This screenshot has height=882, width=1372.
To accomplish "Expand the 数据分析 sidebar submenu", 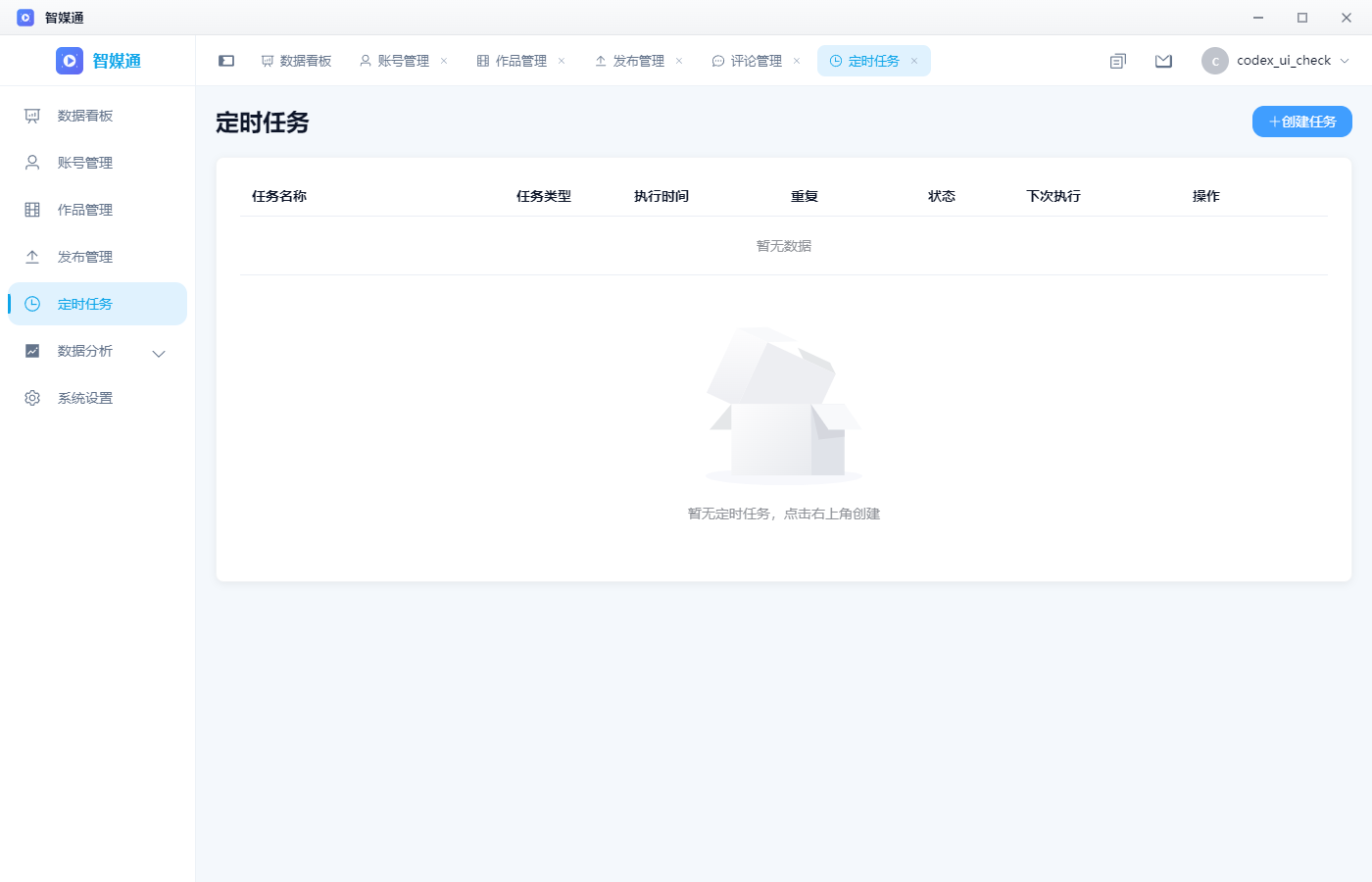I will tap(97, 351).
